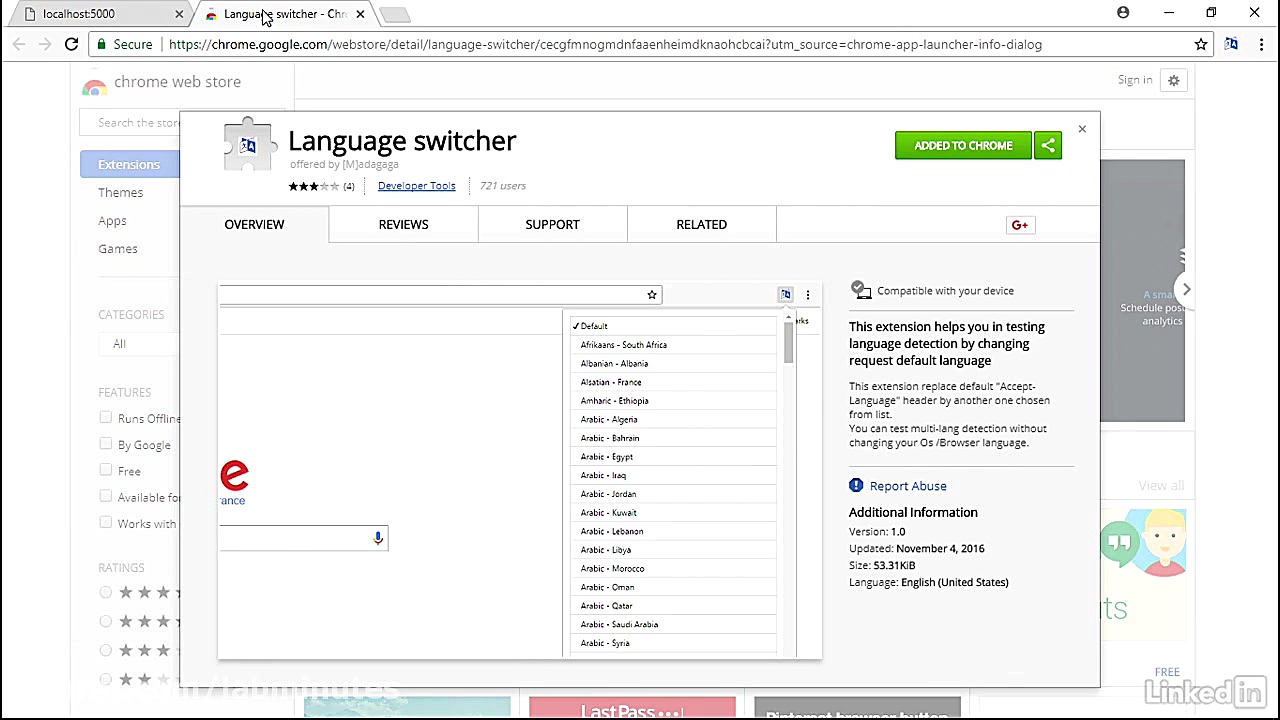
Task: Open web store settings gear
Action: click(1174, 81)
